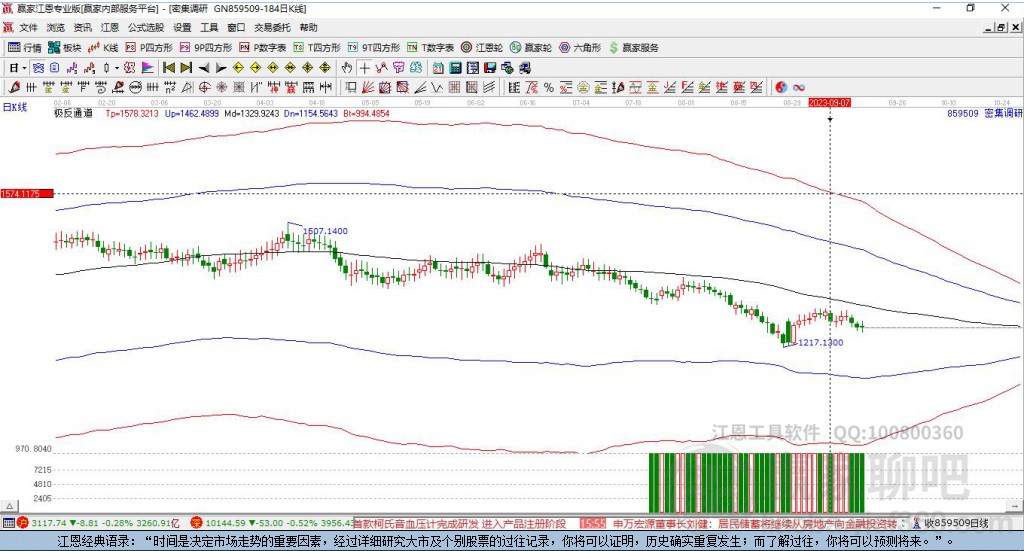Click the percent sign drawing tool

coord(547,88)
